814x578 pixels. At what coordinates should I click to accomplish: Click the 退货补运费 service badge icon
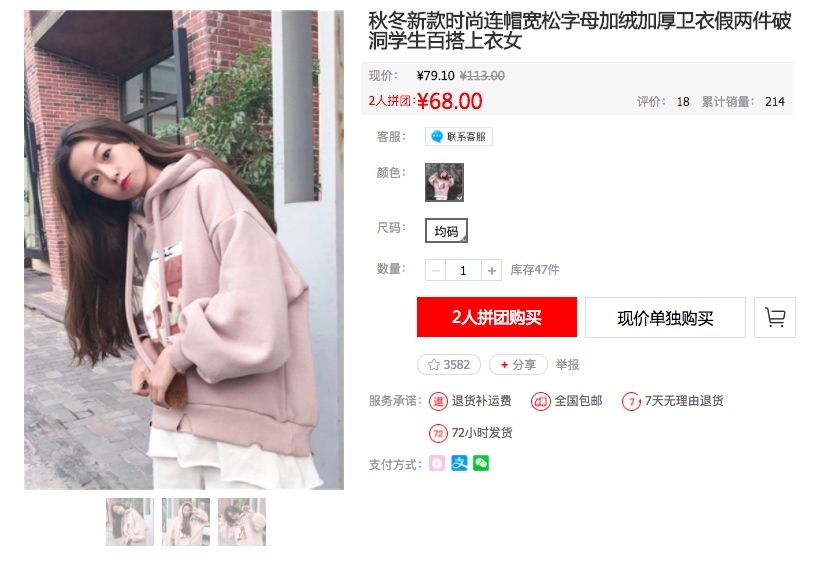click(x=438, y=401)
